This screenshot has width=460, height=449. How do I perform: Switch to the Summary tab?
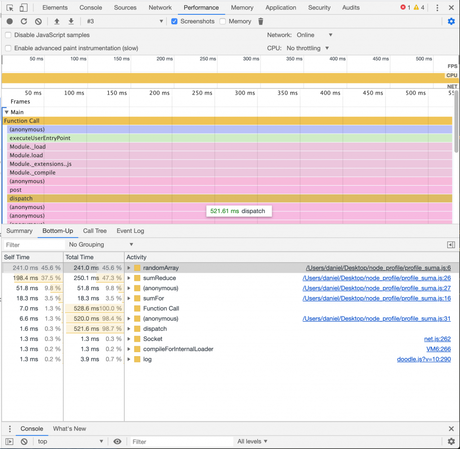(x=19, y=231)
